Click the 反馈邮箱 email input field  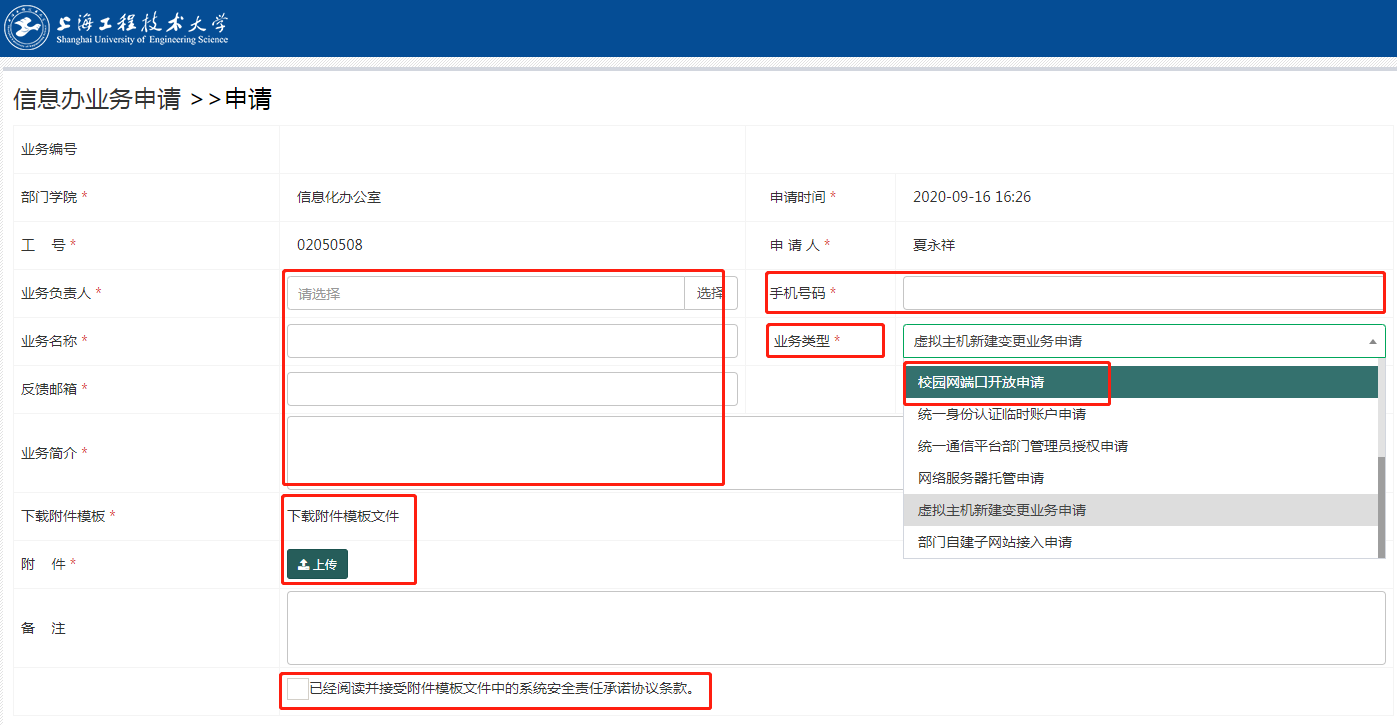point(512,389)
